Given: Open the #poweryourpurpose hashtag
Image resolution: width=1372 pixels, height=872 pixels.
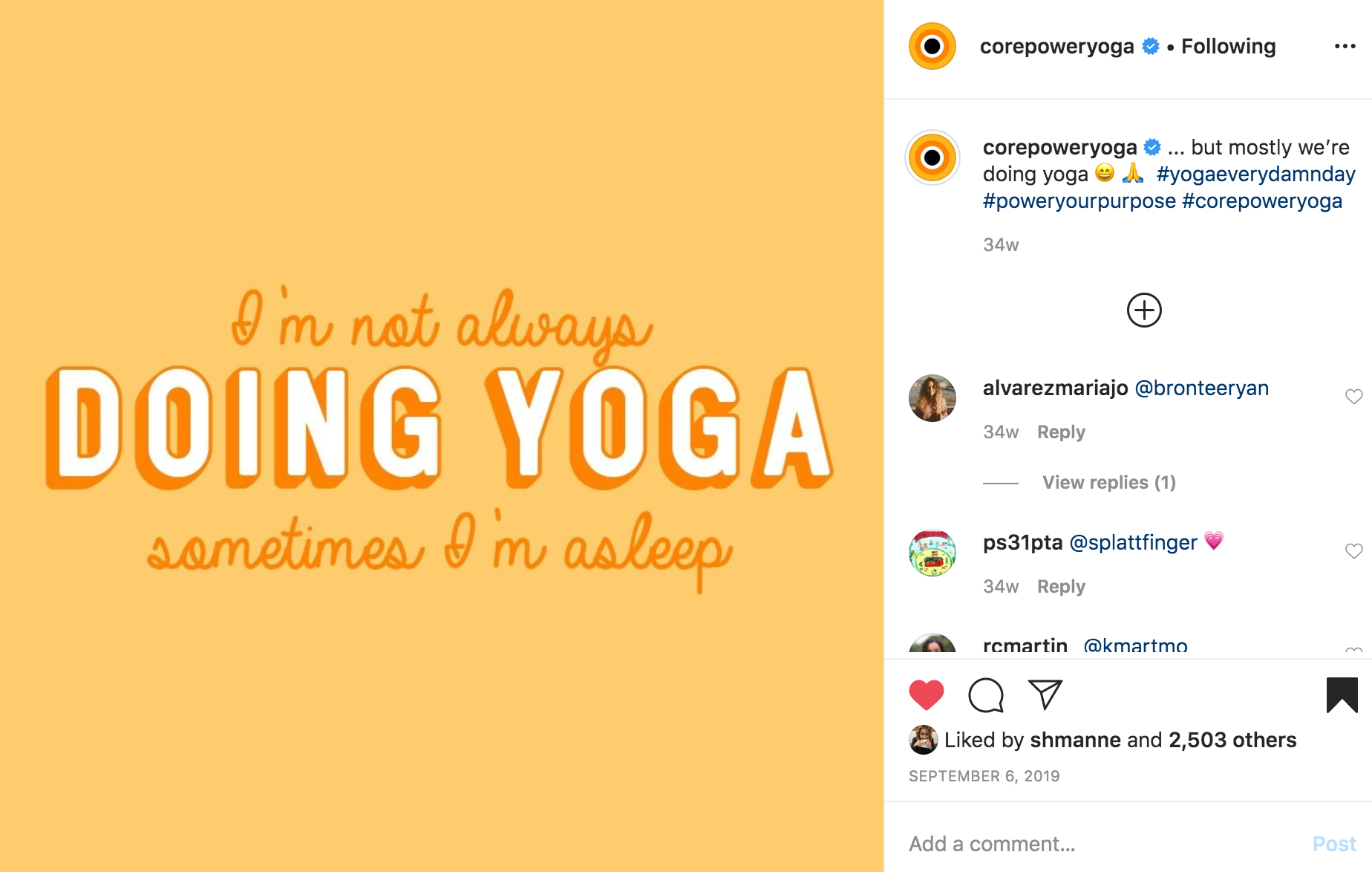Looking at the screenshot, I should click(1079, 201).
